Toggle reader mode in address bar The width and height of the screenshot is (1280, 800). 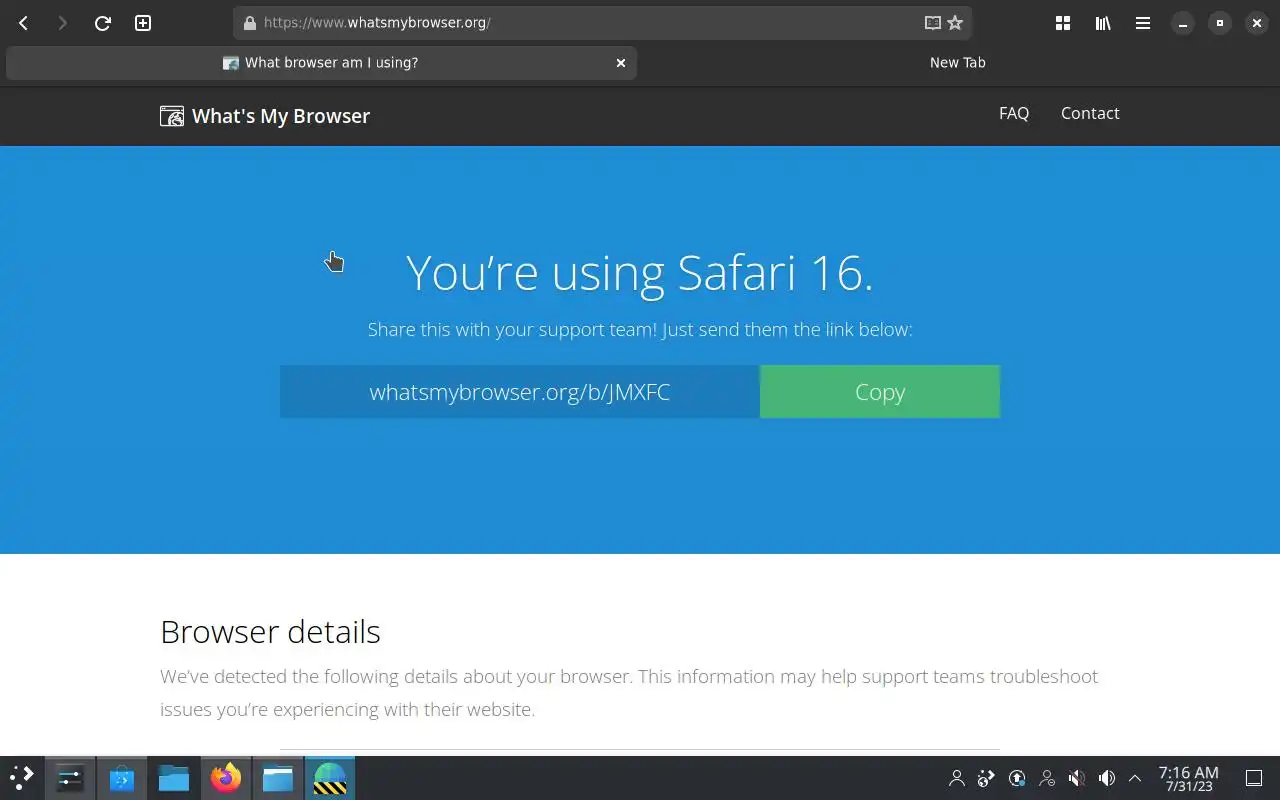click(932, 23)
